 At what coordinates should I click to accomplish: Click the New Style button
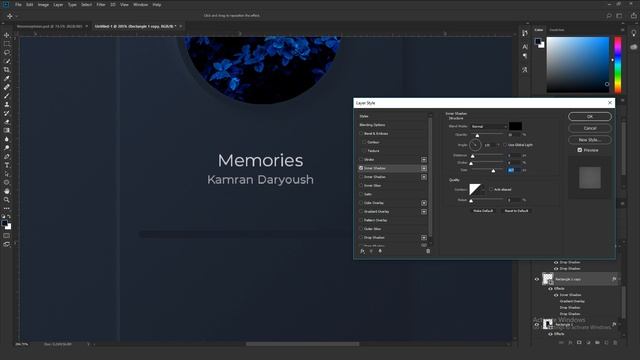coord(590,140)
